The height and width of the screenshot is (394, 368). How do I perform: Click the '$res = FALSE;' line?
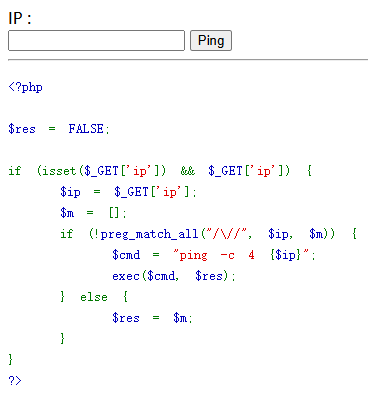click(59, 129)
